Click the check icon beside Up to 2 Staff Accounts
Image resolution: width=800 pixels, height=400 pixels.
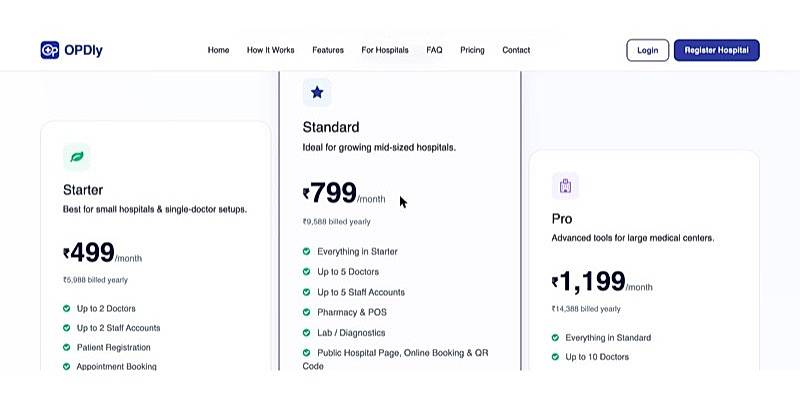click(x=66, y=328)
